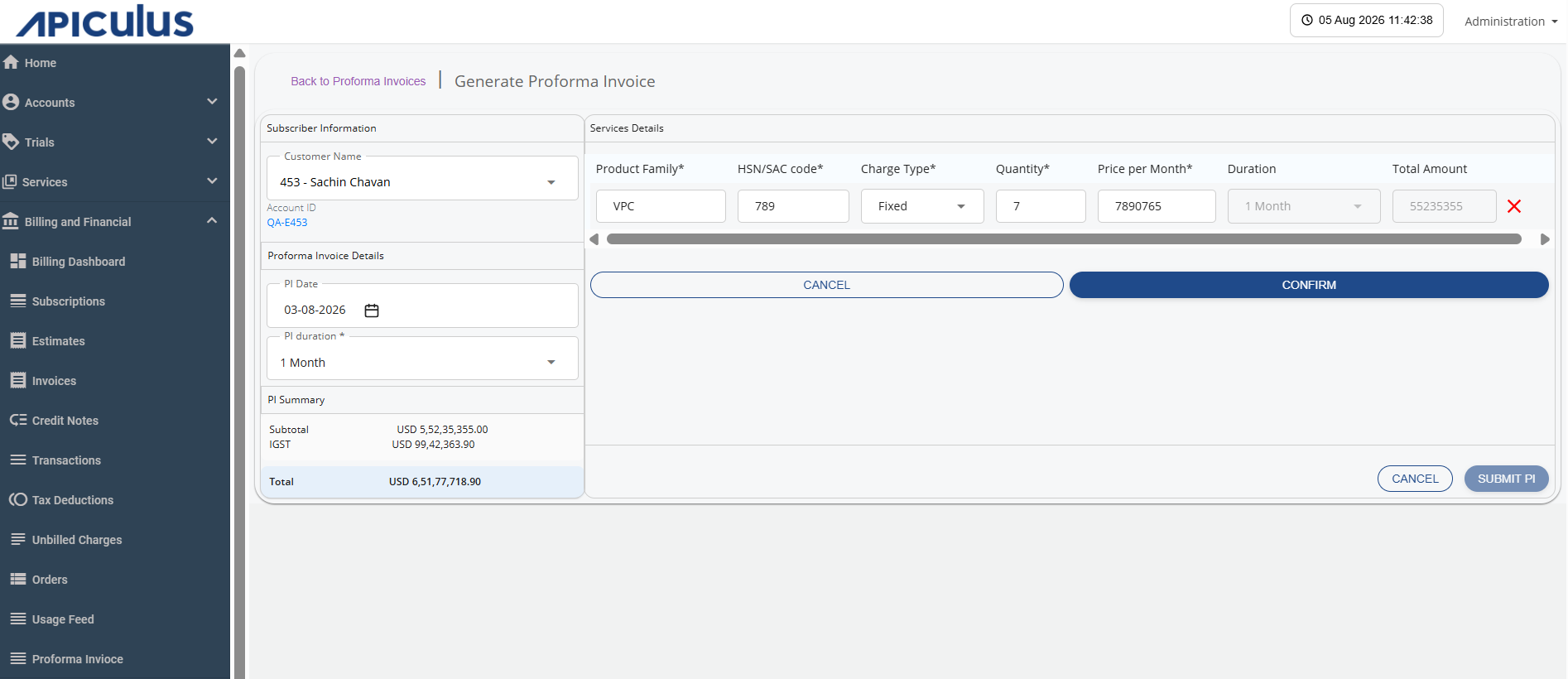Image resolution: width=1568 pixels, height=679 pixels.
Task: Click the Tax Deductions icon
Action: [x=18, y=499]
